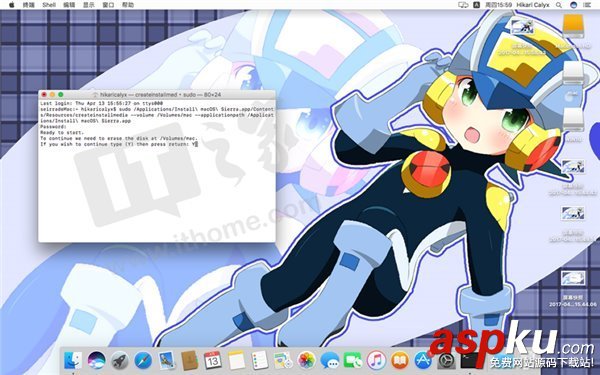Select the orange external drive on desktop
This screenshot has height=375, width=600.
(x=573, y=26)
